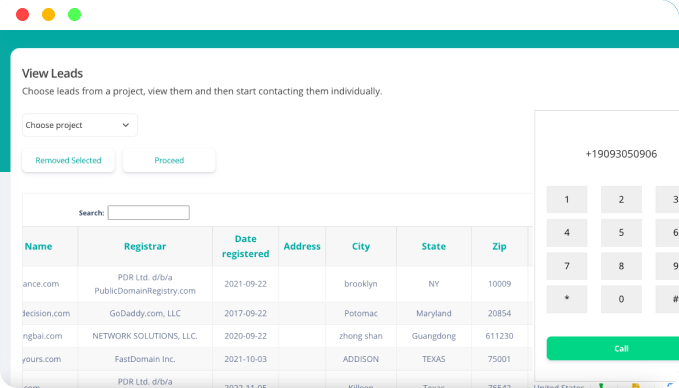Image resolution: width=679 pixels, height=388 pixels.
Task: Sort table by City column
Action: click(x=361, y=246)
